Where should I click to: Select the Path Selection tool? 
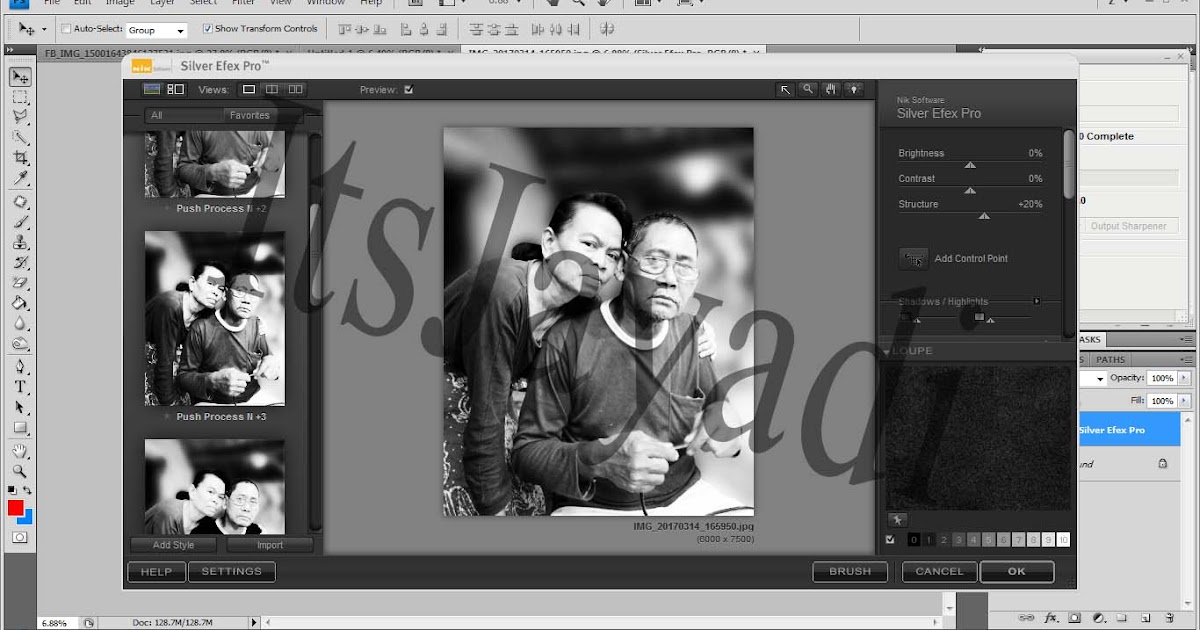pos(20,407)
